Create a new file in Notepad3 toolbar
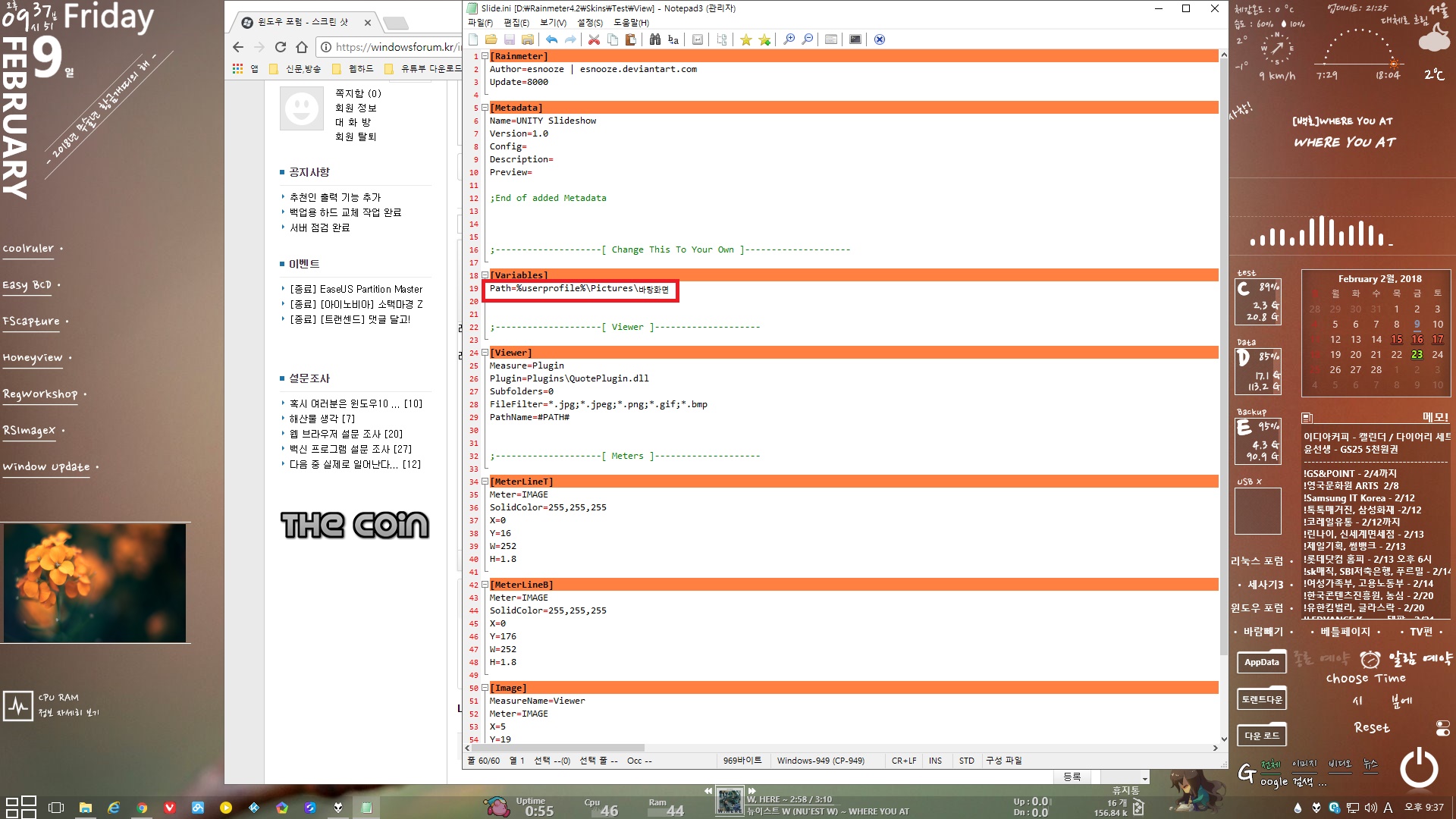 click(473, 39)
